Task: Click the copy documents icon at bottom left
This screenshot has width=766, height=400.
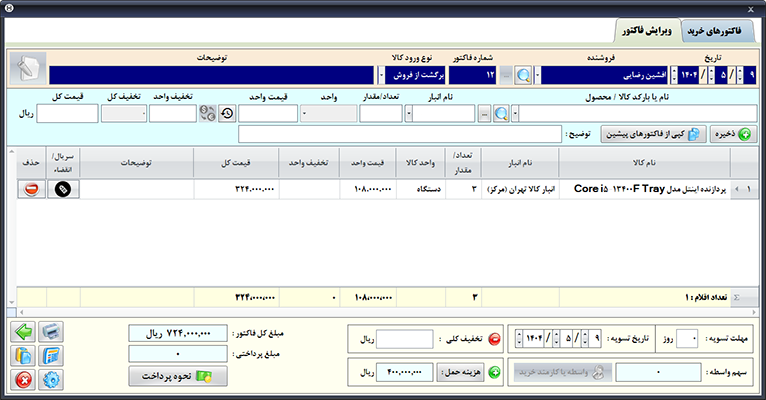Action: 23,356
